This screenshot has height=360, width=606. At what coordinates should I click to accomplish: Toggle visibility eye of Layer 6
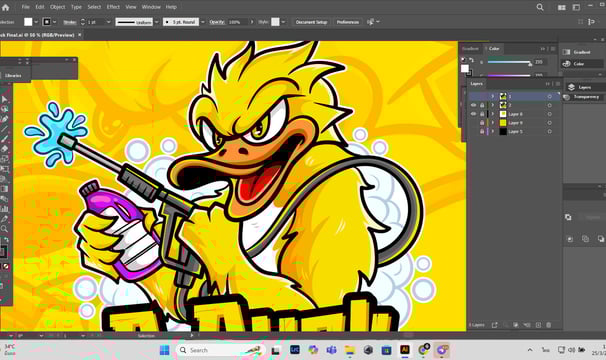473,114
